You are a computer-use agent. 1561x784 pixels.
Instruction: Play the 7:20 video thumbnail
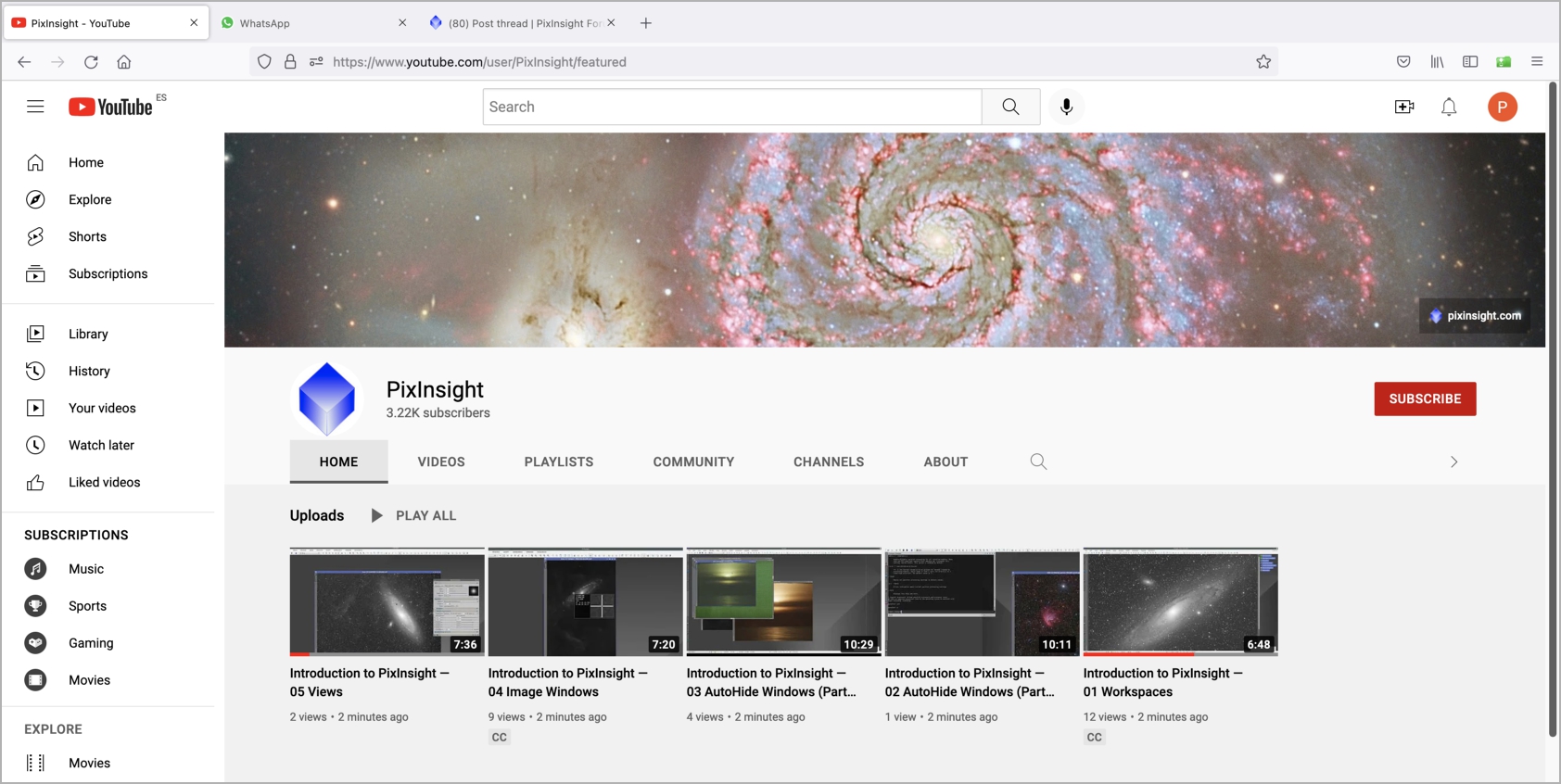pos(585,601)
